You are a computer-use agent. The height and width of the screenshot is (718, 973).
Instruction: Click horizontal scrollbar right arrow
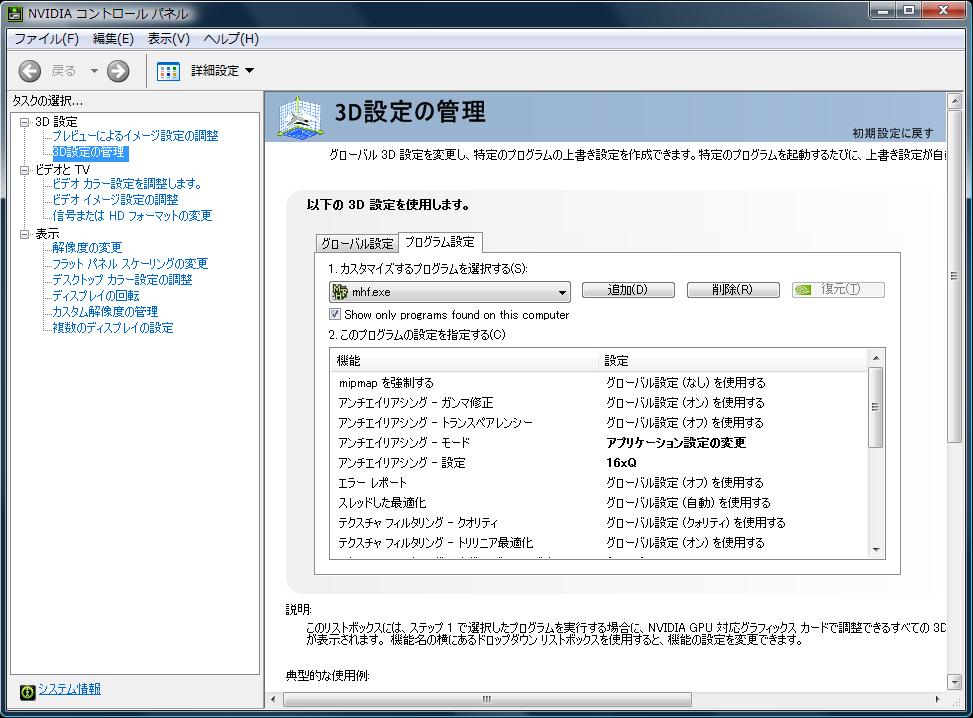[938, 699]
